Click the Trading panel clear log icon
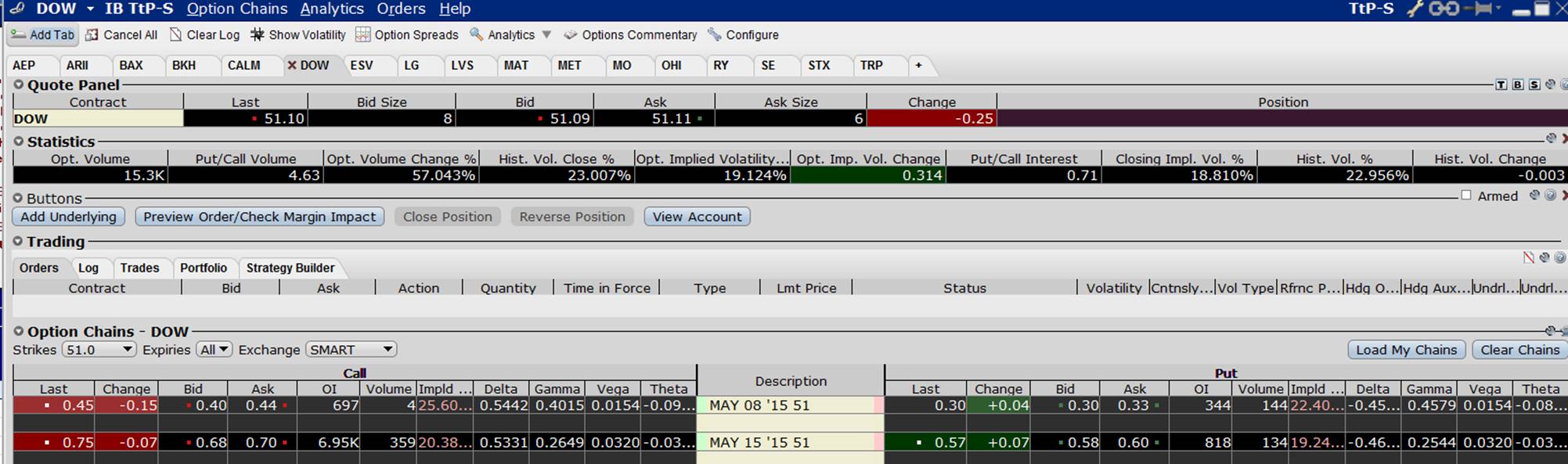This screenshot has height=464, width=1568. pyautogui.click(x=1529, y=257)
